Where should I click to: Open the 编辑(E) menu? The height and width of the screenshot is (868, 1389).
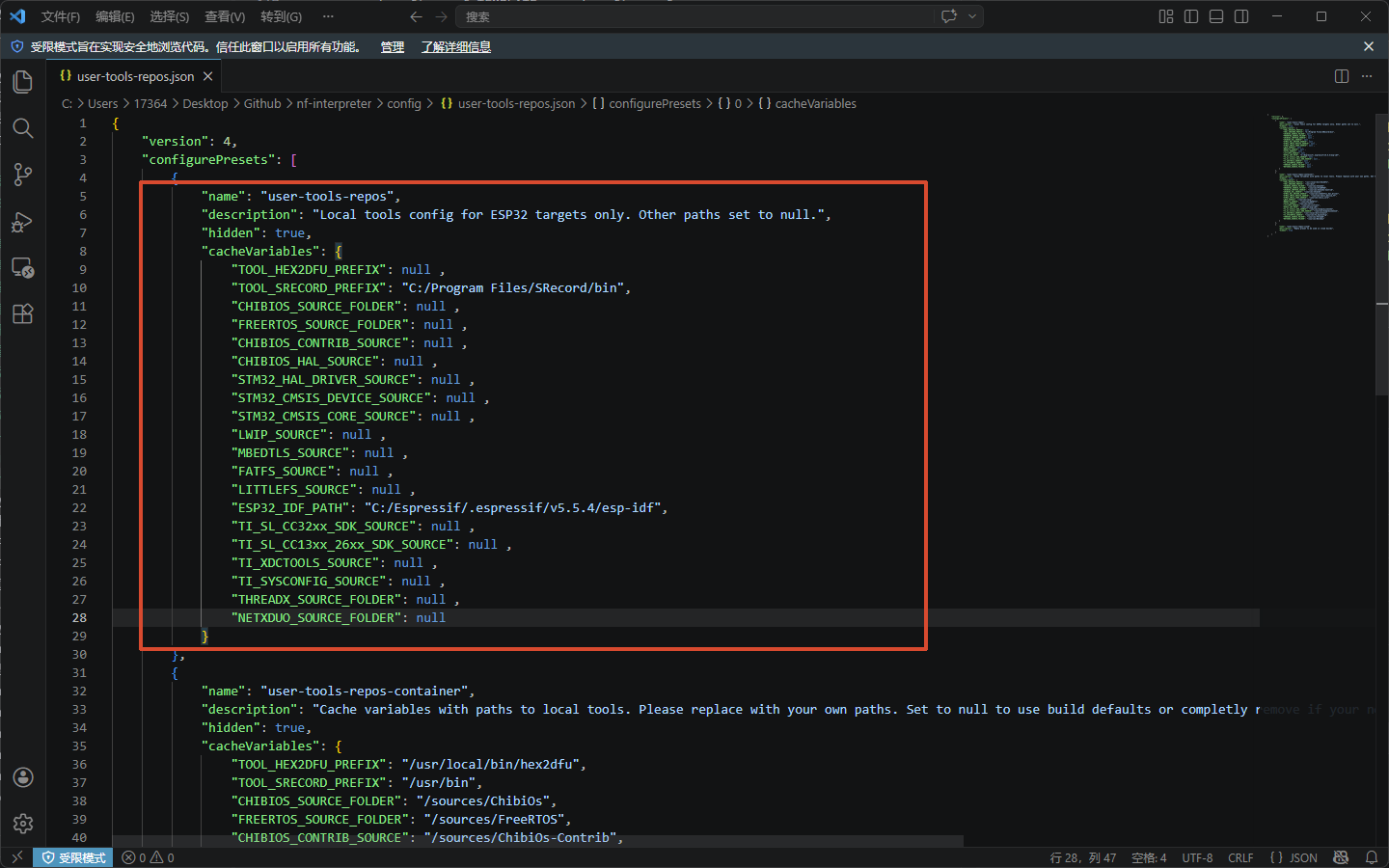tap(115, 16)
